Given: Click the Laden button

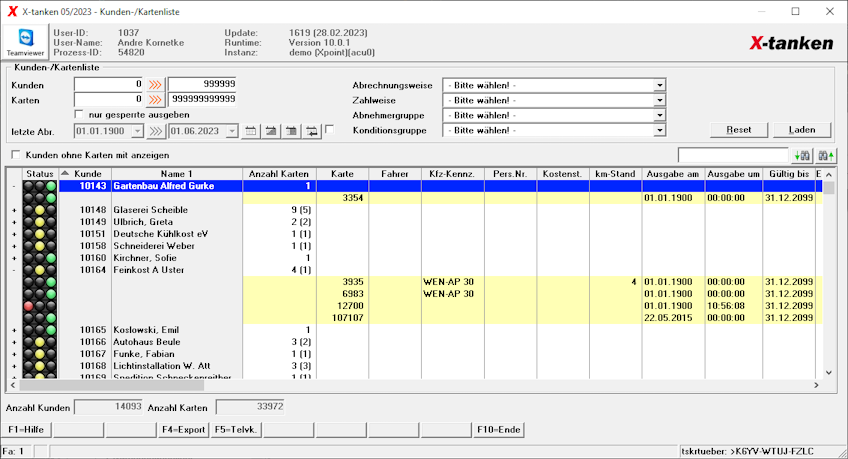Looking at the screenshot, I should (801, 130).
